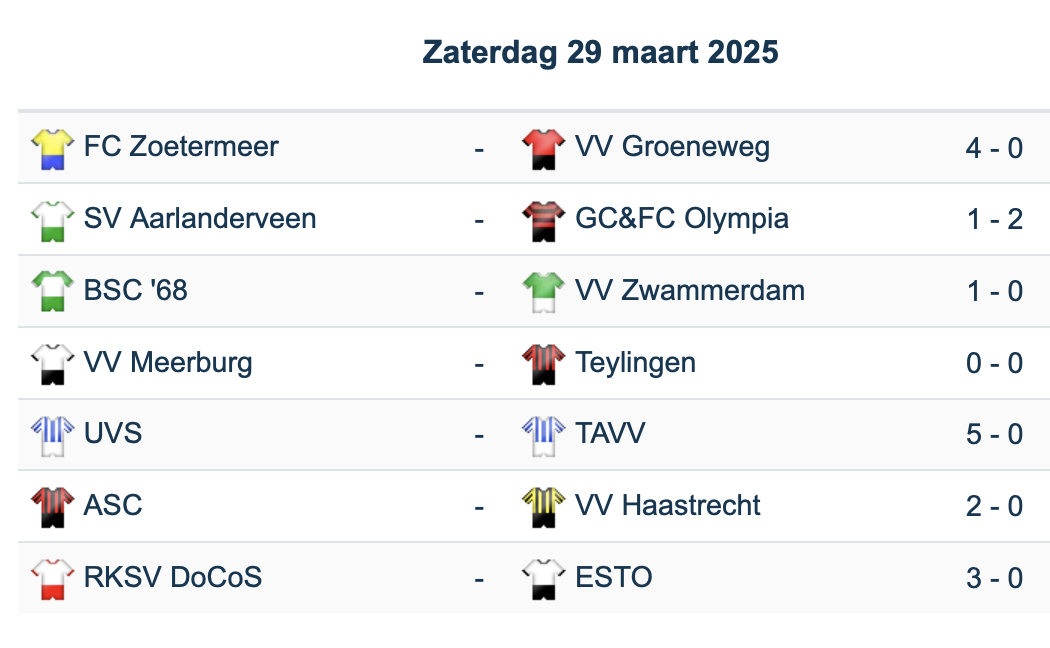The height and width of the screenshot is (648, 1050).
Task: Click the Teylingen red-black jersey icon
Action: (x=543, y=363)
